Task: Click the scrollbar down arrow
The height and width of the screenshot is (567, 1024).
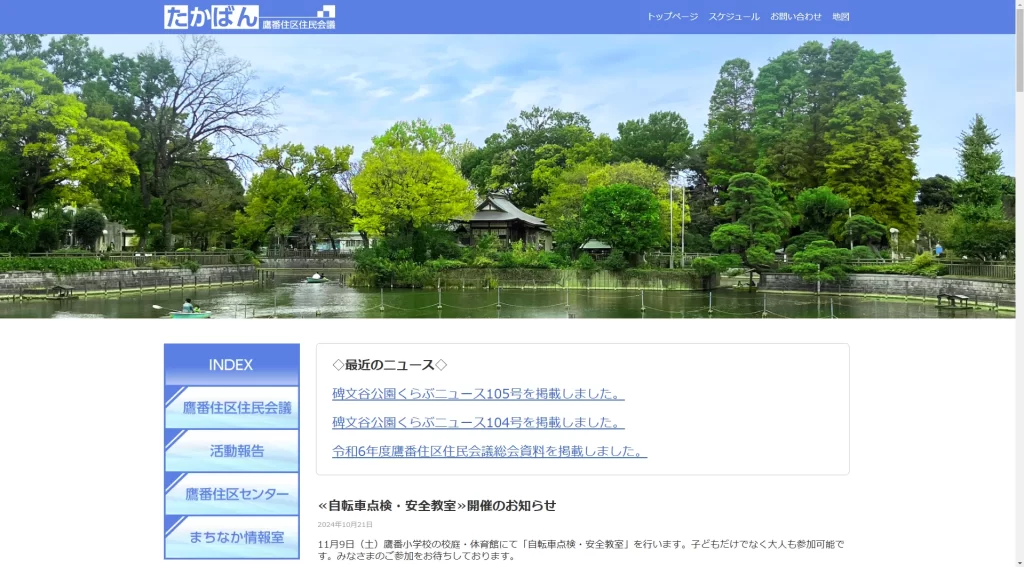Action: tap(1018, 560)
